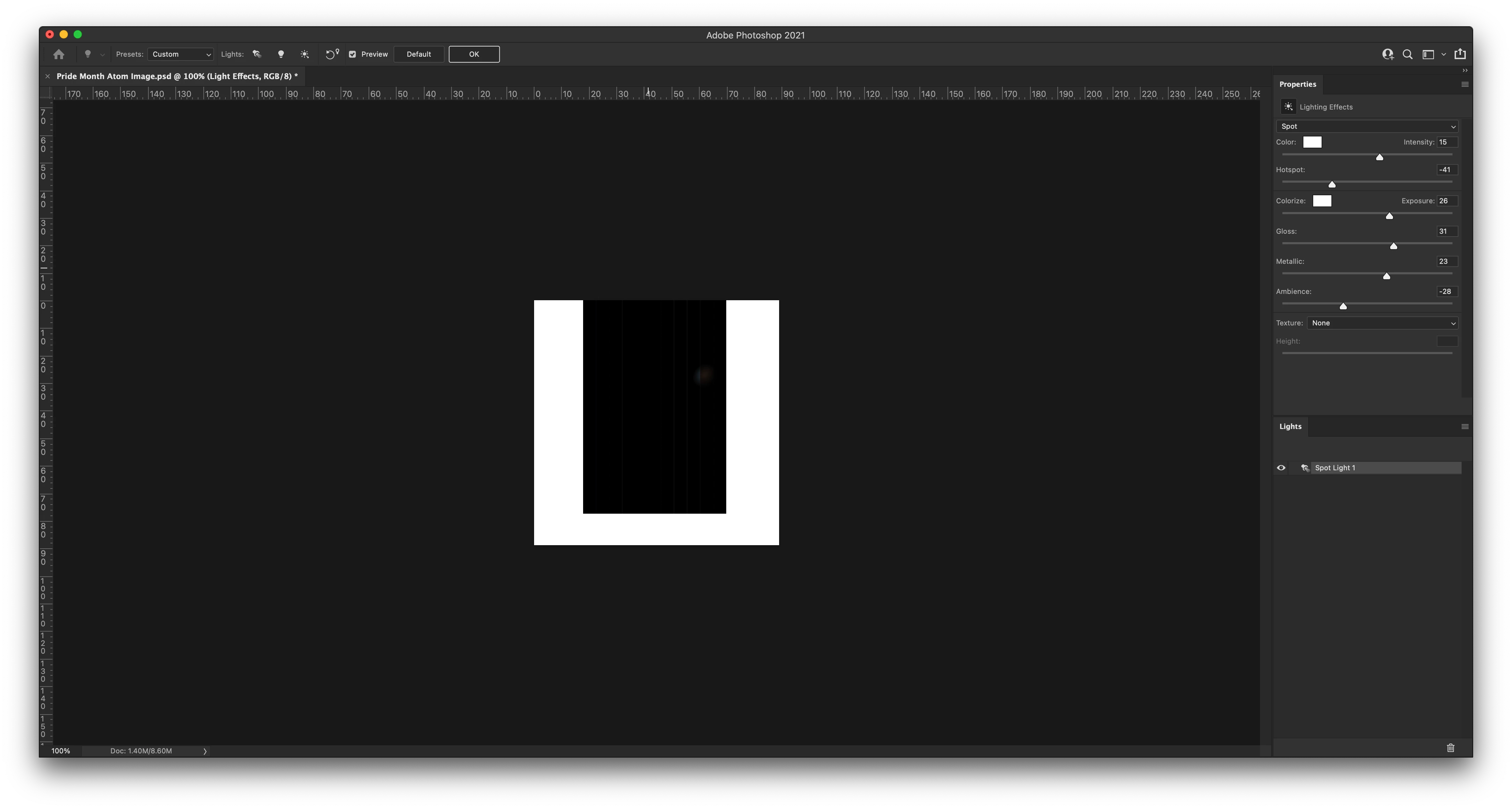Click the Home icon

[x=59, y=54]
